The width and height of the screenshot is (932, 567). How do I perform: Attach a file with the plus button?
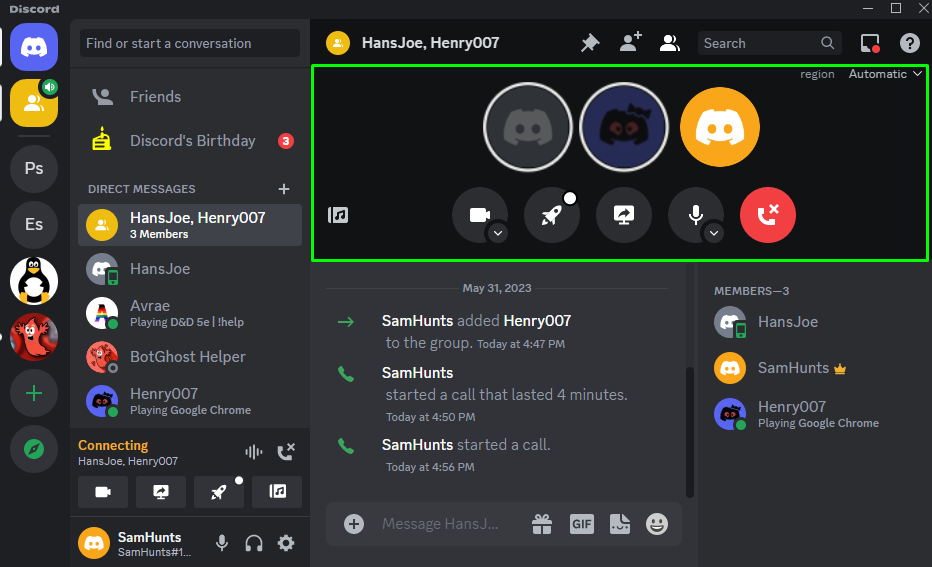coord(354,524)
